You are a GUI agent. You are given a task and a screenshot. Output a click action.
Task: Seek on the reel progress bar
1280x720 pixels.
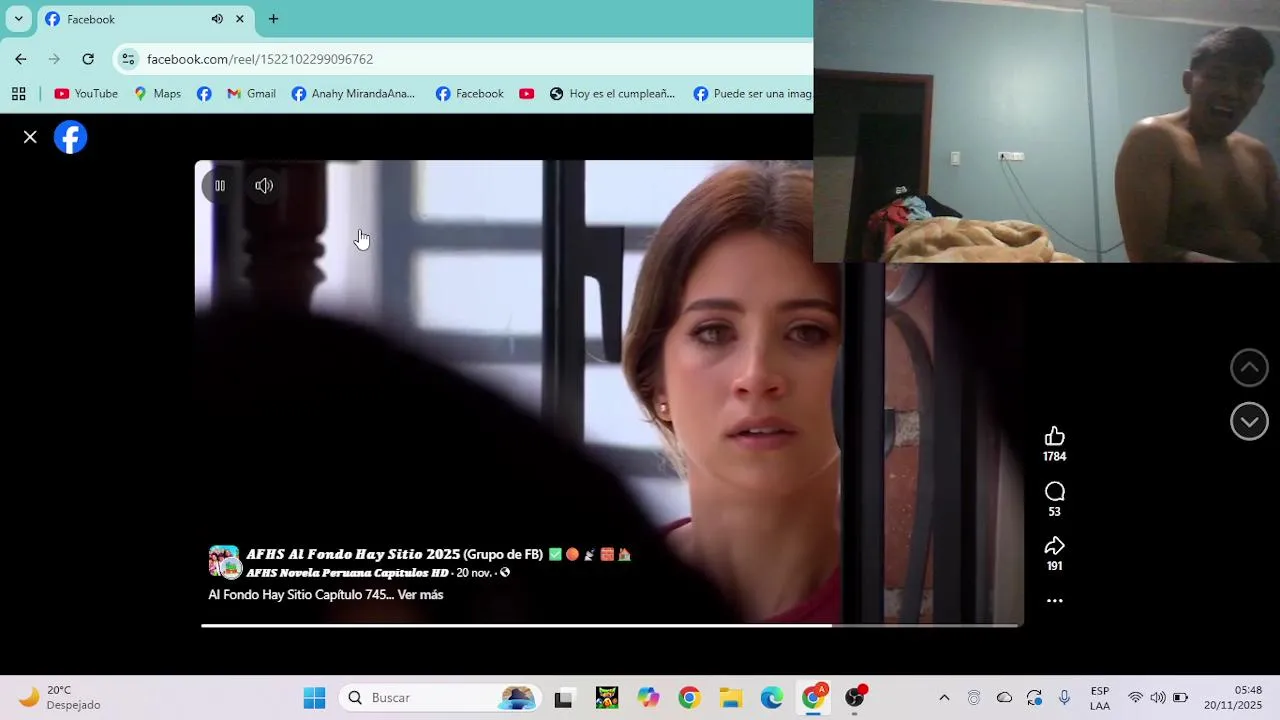(x=610, y=626)
